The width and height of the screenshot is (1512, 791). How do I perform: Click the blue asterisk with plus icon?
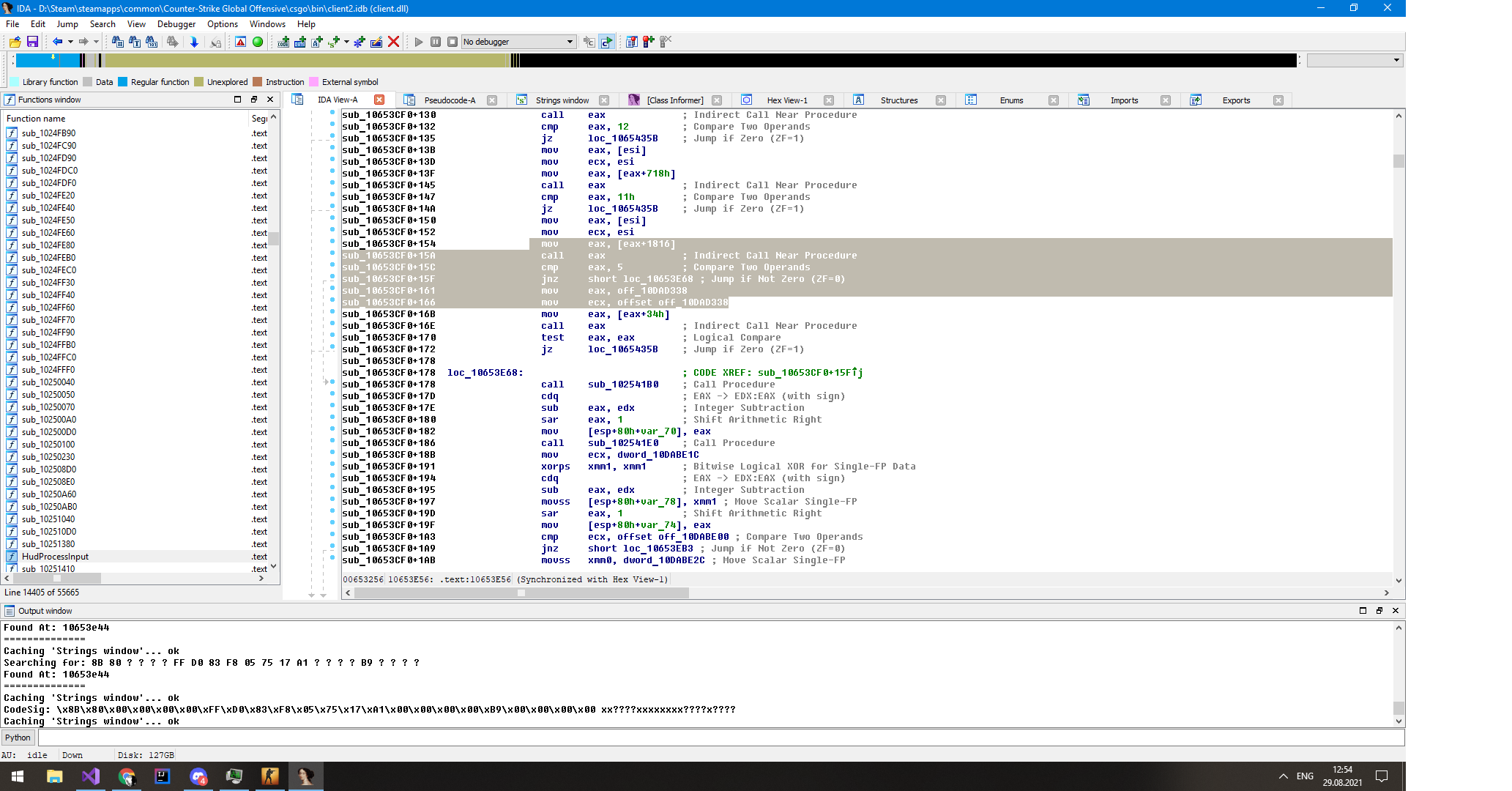[x=359, y=42]
